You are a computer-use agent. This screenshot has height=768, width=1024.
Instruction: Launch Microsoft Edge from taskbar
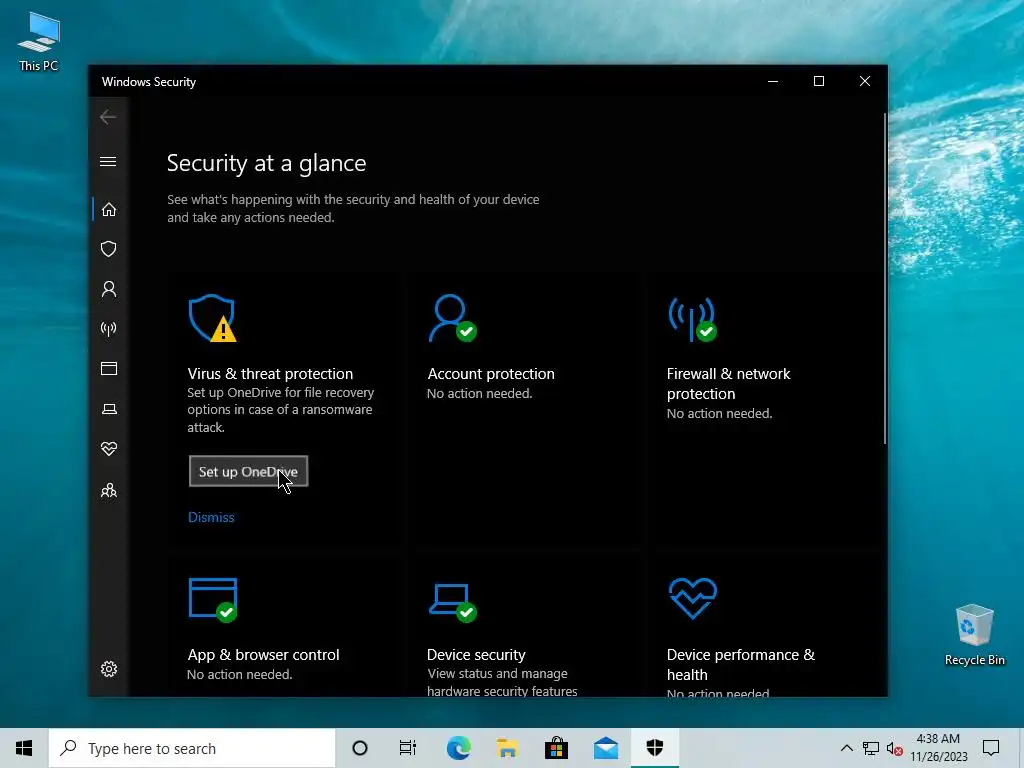click(x=458, y=748)
